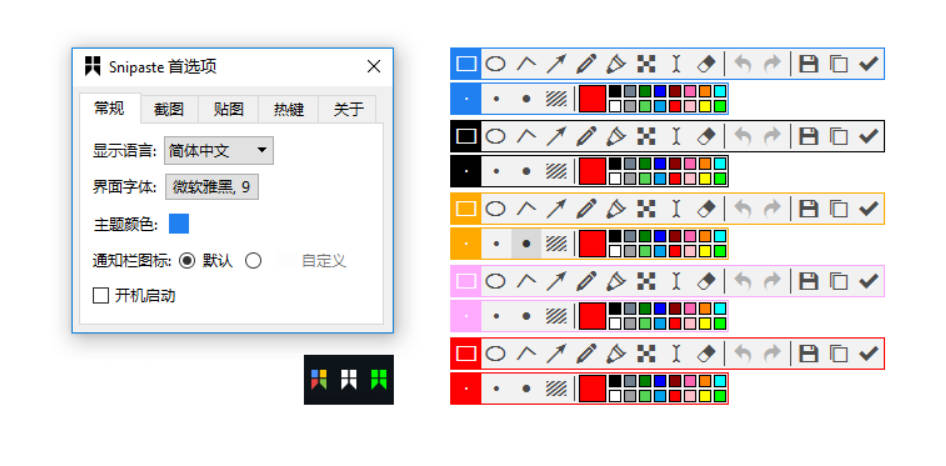The image size is (946, 466).
Task: Select the Marker pen in the pink toolbar
Action: pos(615,281)
